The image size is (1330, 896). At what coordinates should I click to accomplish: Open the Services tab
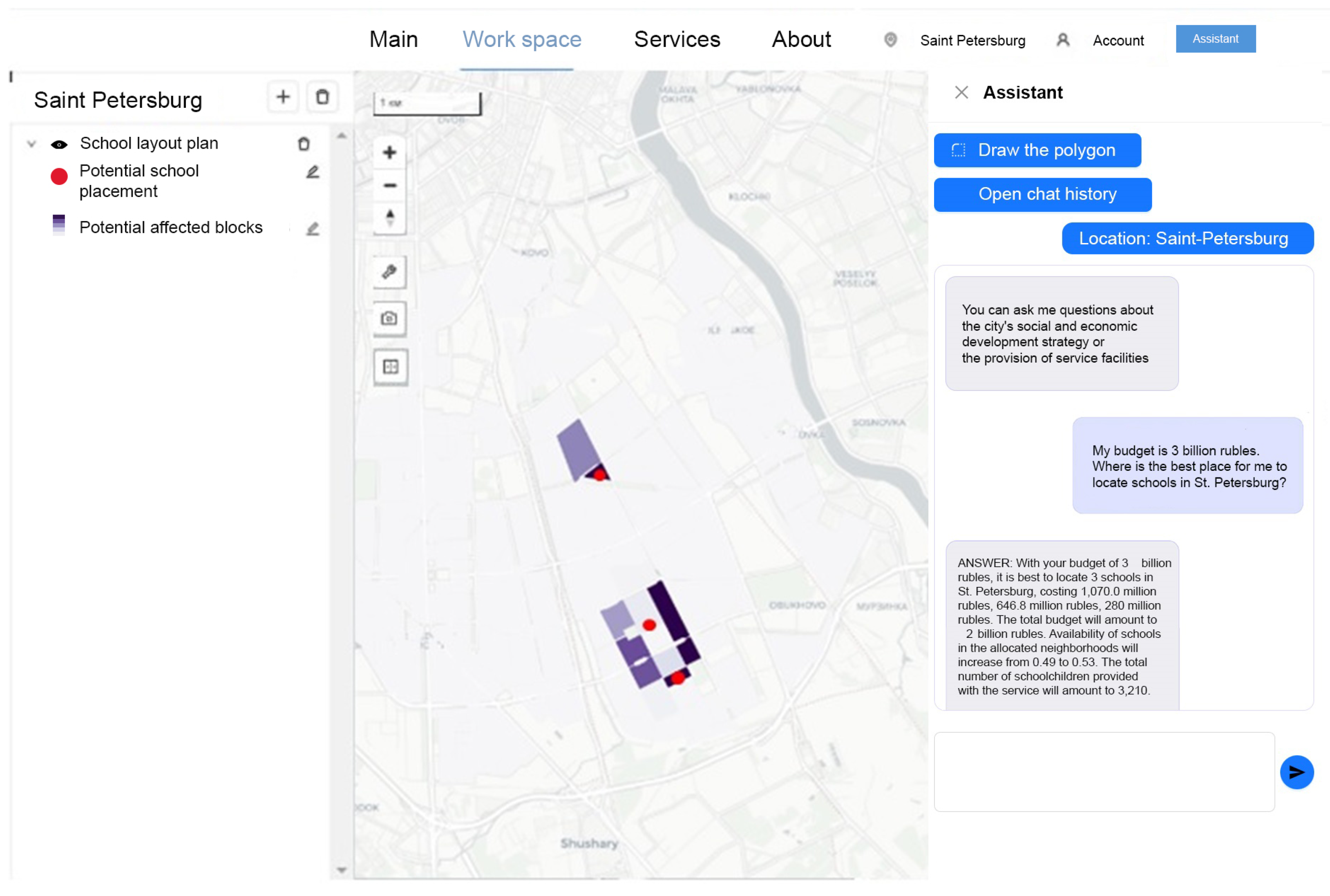677,40
